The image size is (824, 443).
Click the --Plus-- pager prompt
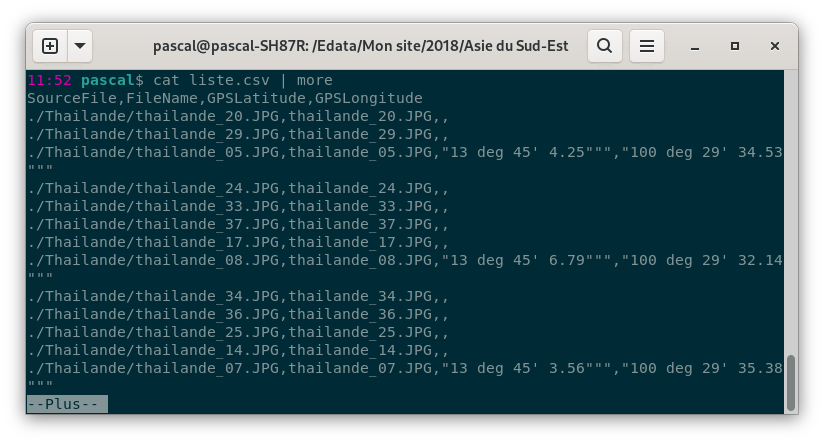tap(67, 404)
